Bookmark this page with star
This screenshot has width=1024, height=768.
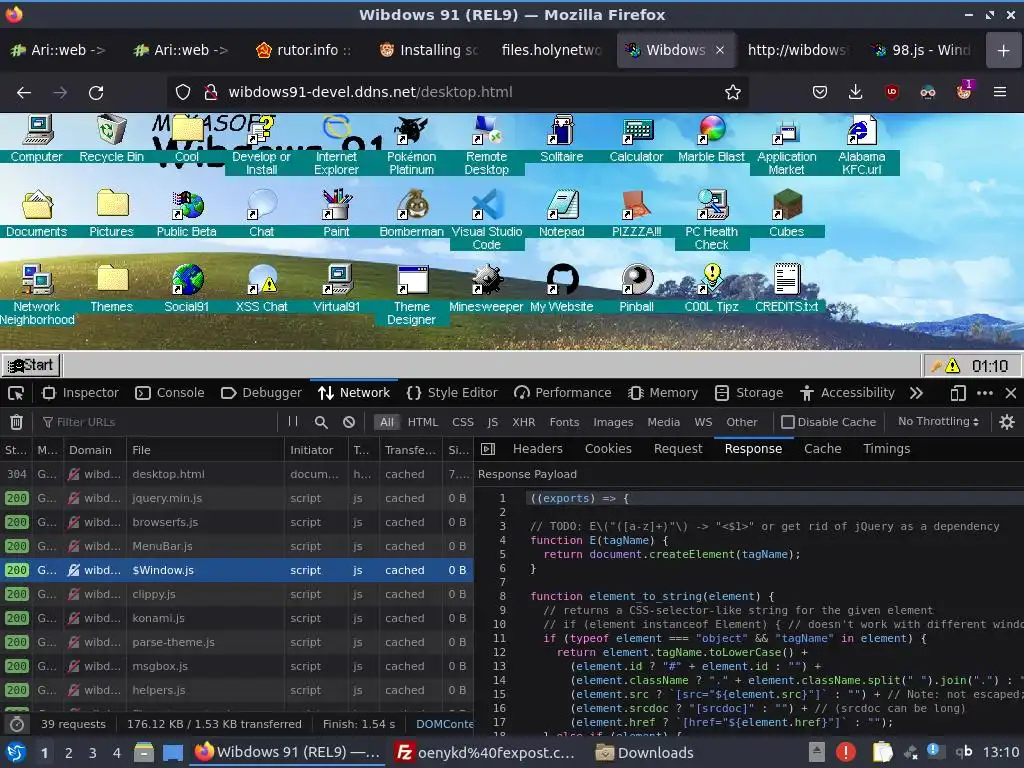point(733,92)
